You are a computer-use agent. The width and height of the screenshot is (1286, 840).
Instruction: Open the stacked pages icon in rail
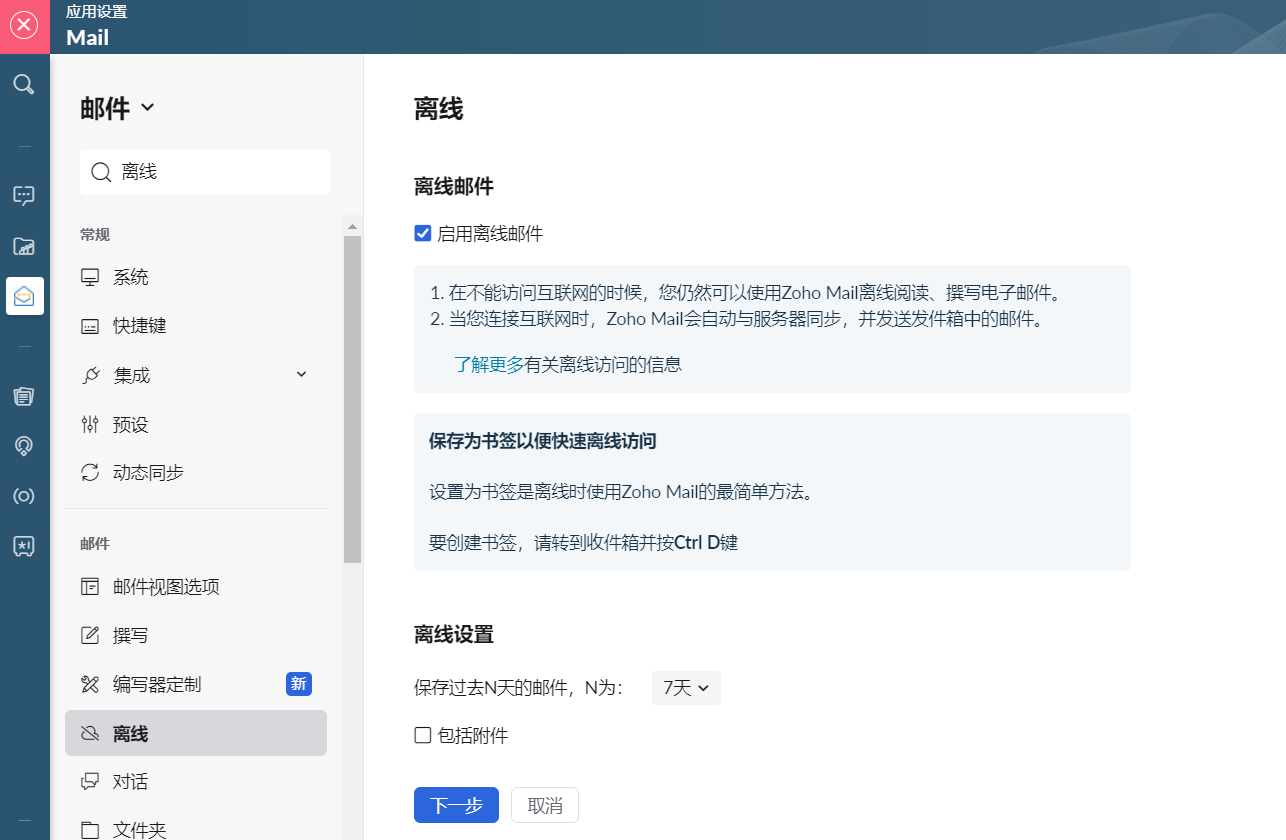coord(24,397)
